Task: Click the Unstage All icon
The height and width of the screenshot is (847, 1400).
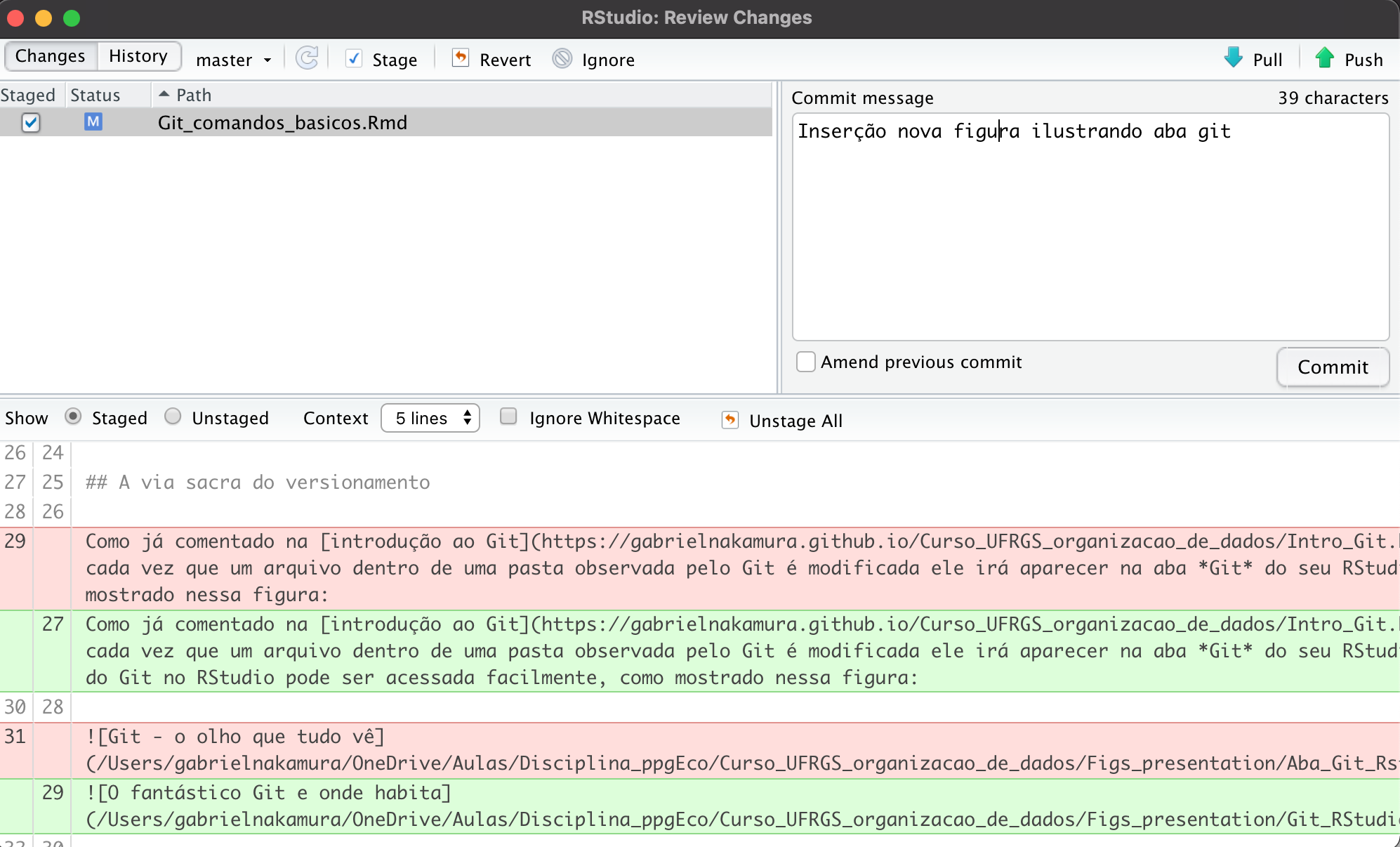Action: pos(730,420)
